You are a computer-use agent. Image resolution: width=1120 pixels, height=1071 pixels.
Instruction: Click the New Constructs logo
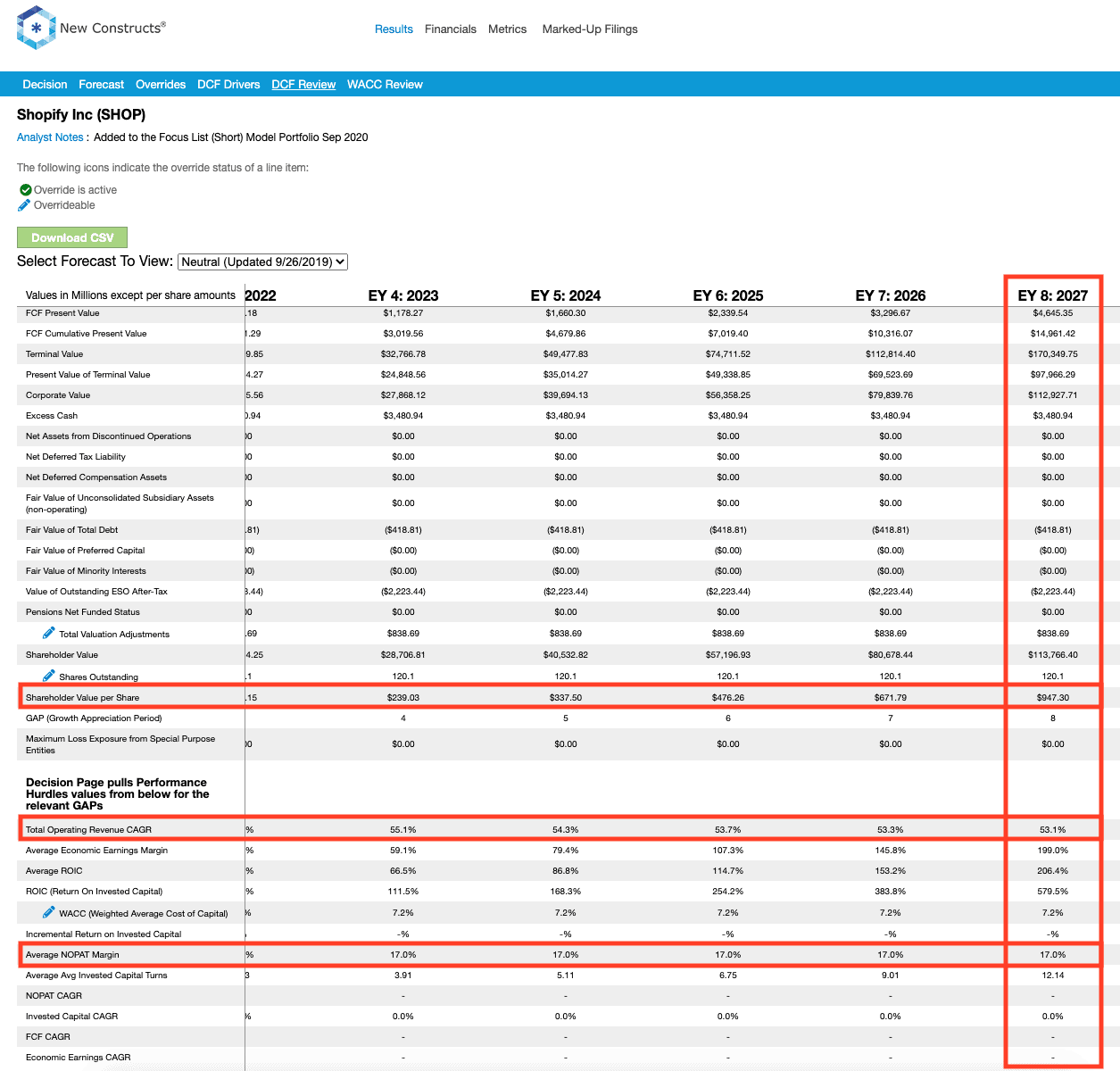coord(91,28)
